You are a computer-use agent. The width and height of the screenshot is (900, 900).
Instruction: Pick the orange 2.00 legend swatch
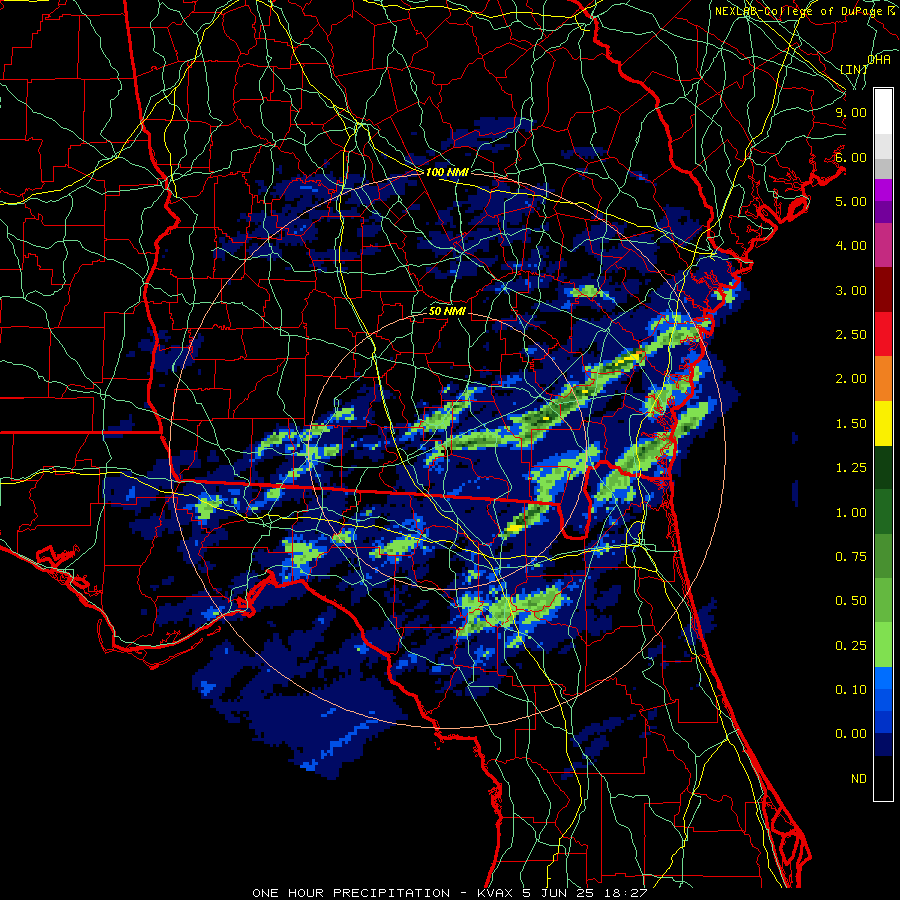coord(883,379)
